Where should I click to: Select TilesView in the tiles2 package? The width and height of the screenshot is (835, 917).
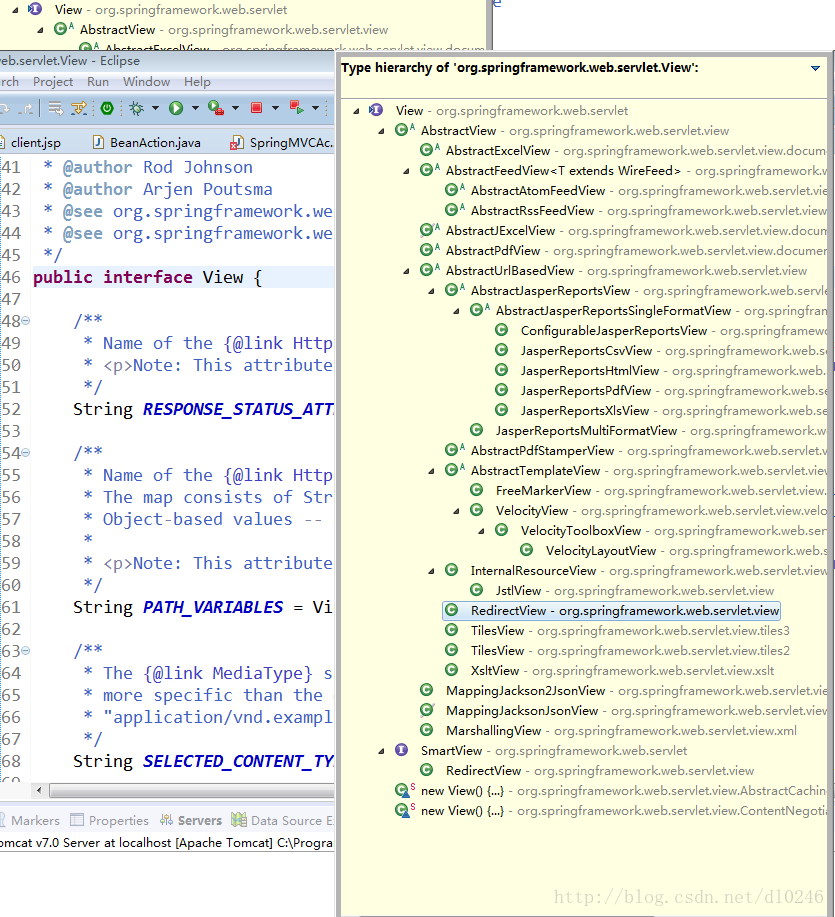coord(630,651)
